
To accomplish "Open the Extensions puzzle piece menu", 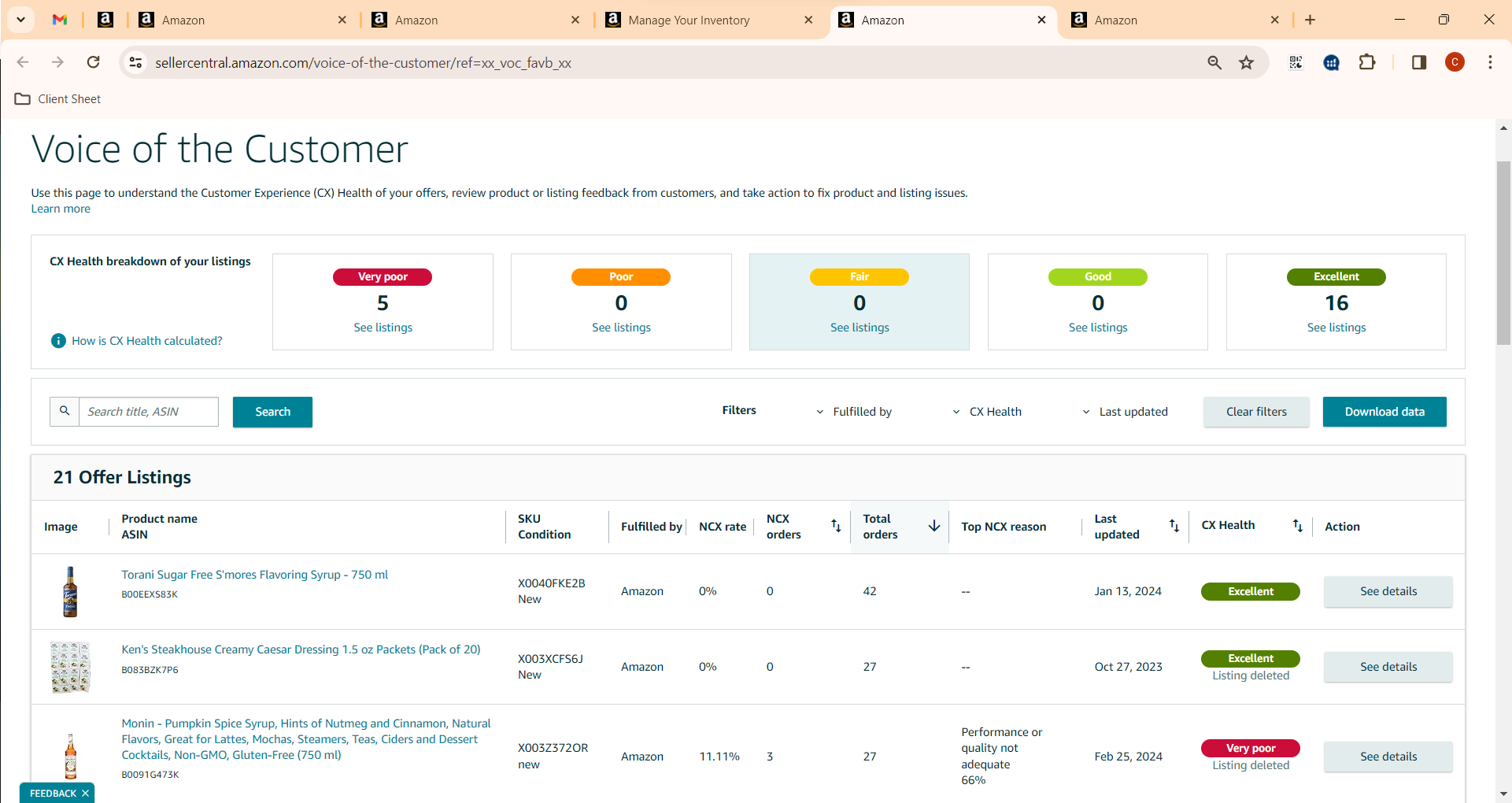I will [x=1367, y=62].
